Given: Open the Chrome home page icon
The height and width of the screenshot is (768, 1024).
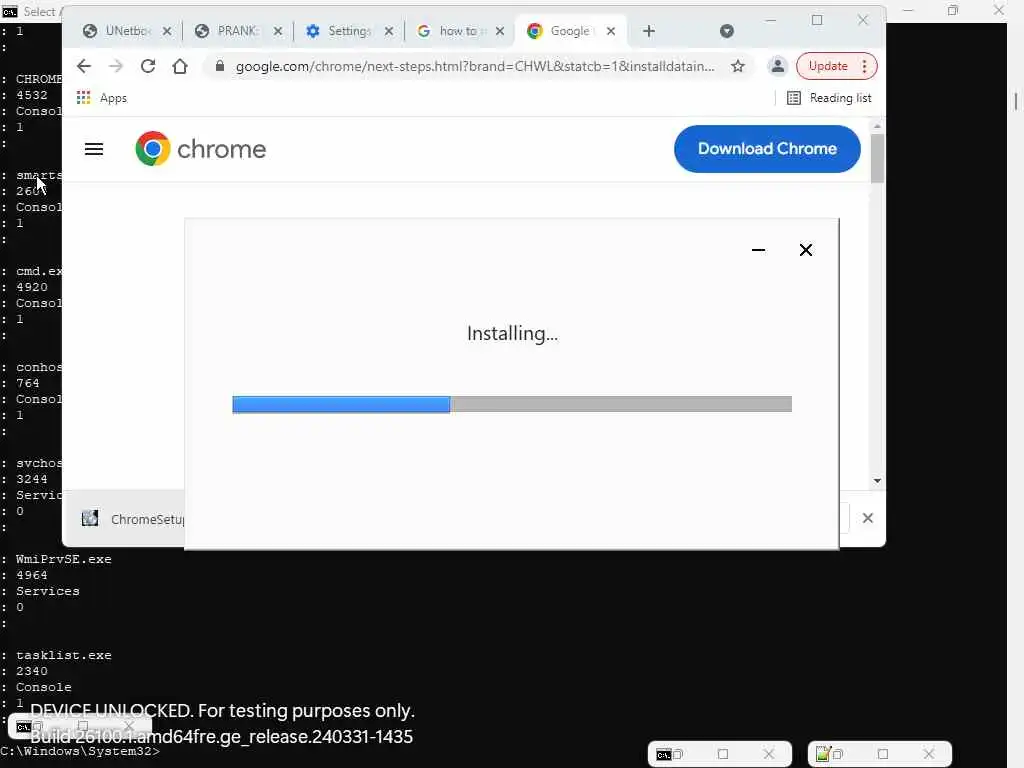Looking at the screenshot, I should pos(180,66).
